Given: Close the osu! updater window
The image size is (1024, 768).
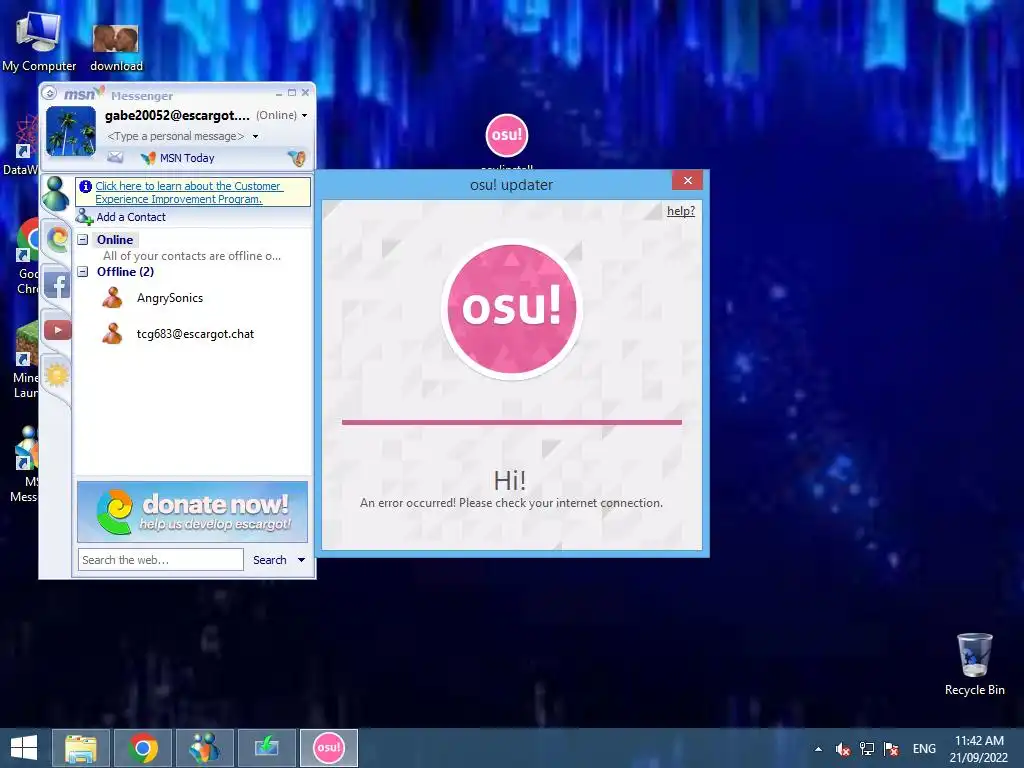Looking at the screenshot, I should click(x=688, y=181).
